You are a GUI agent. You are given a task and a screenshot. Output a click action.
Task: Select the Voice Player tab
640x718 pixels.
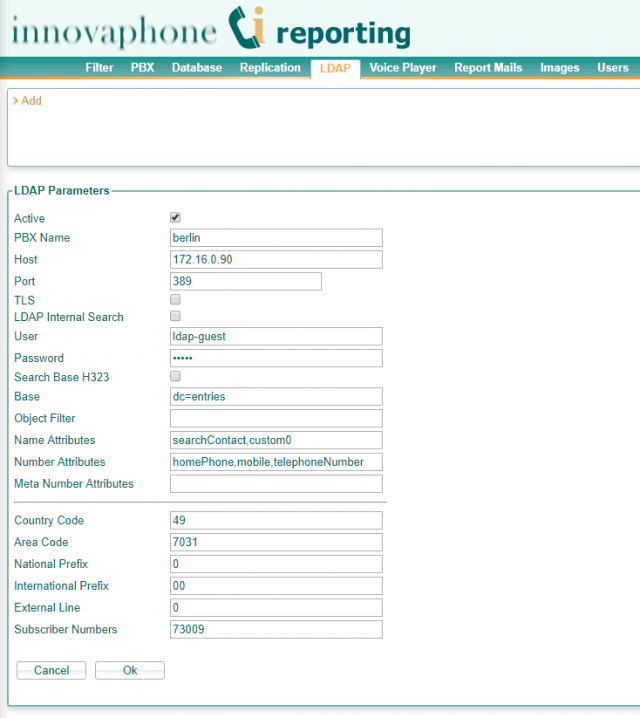(x=402, y=68)
